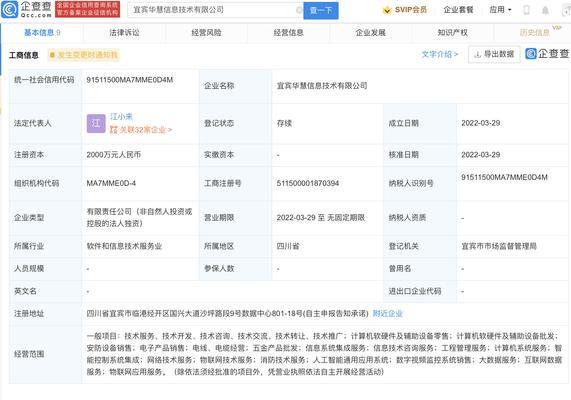Viewport: 571px width, 400px height.
Task: Switch to the 基本信息 tab
Action: [42, 33]
